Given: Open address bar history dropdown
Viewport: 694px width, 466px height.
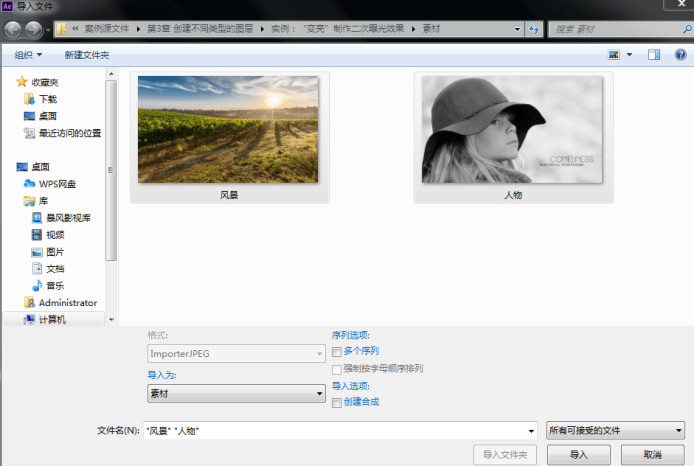Looking at the screenshot, I should 517,29.
